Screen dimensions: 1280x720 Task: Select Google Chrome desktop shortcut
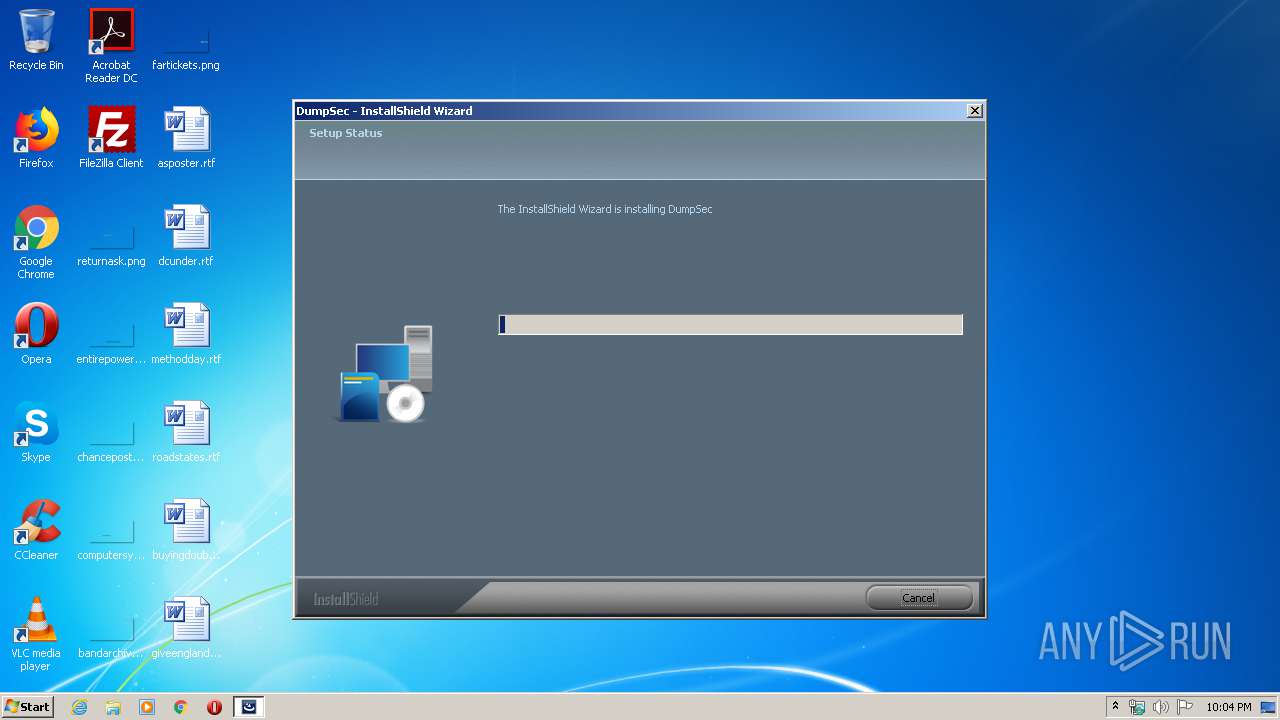(x=36, y=243)
